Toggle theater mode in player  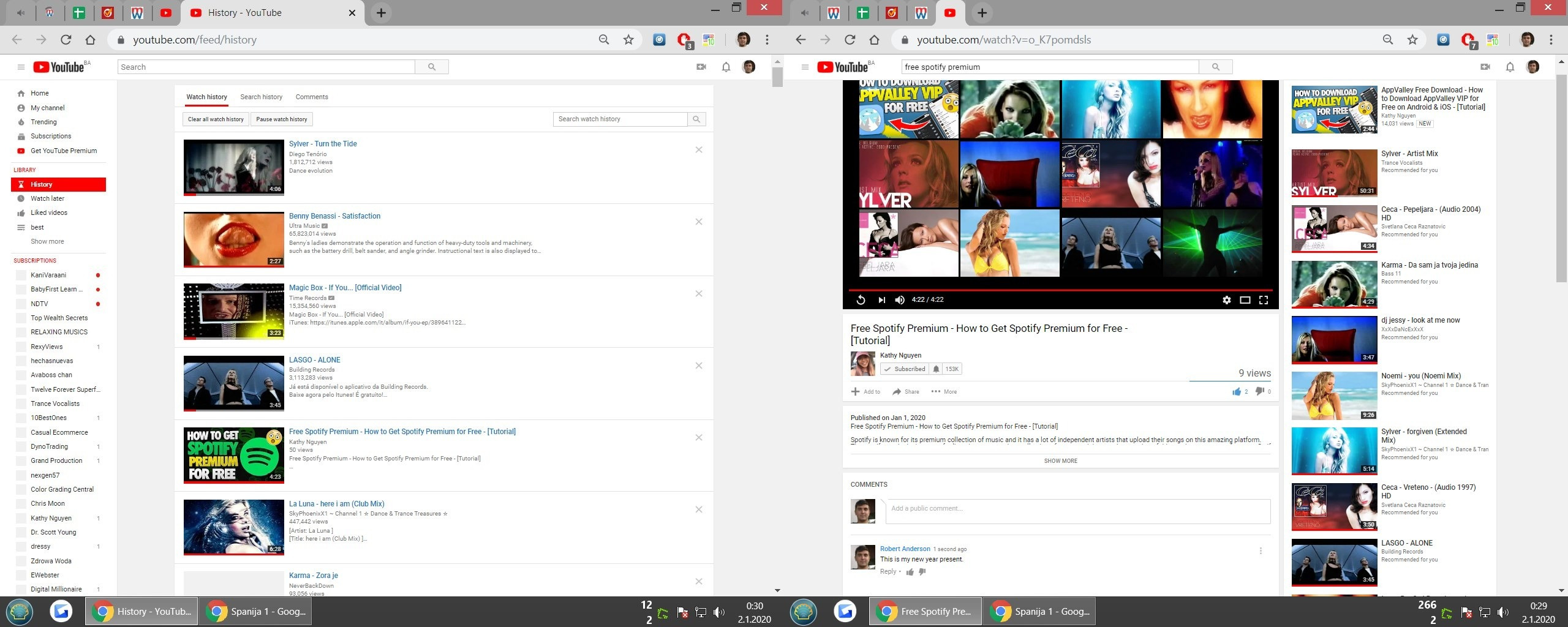pos(1245,300)
